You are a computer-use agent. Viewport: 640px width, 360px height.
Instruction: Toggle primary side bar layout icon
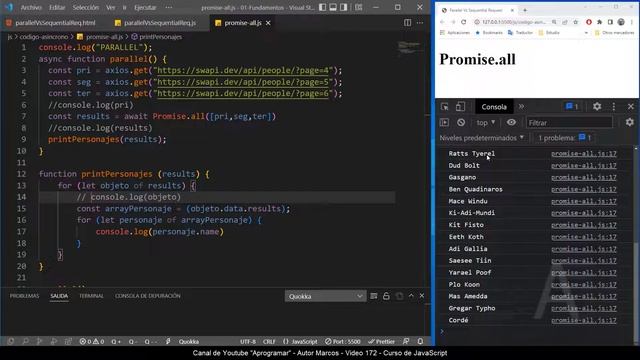tap(322, 7)
